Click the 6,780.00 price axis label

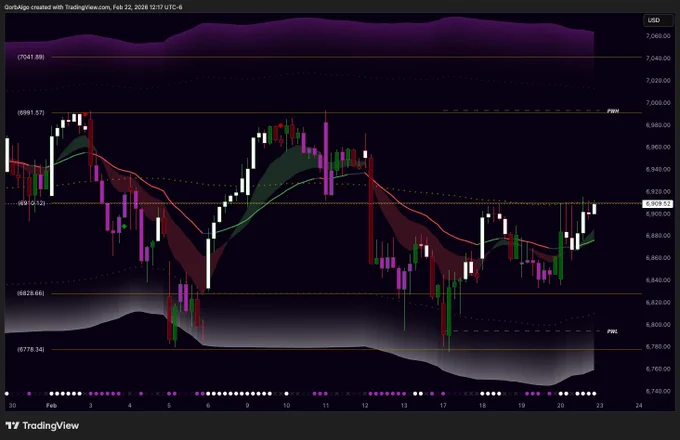click(x=658, y=346)
